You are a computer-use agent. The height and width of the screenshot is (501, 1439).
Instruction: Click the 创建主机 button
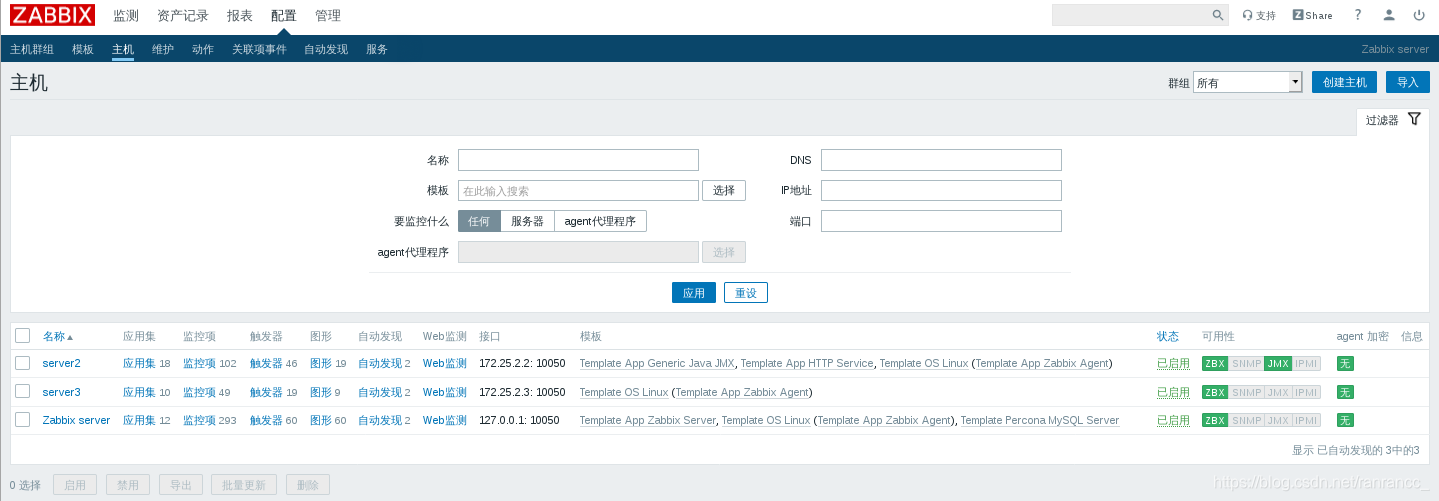point(1345,82)
